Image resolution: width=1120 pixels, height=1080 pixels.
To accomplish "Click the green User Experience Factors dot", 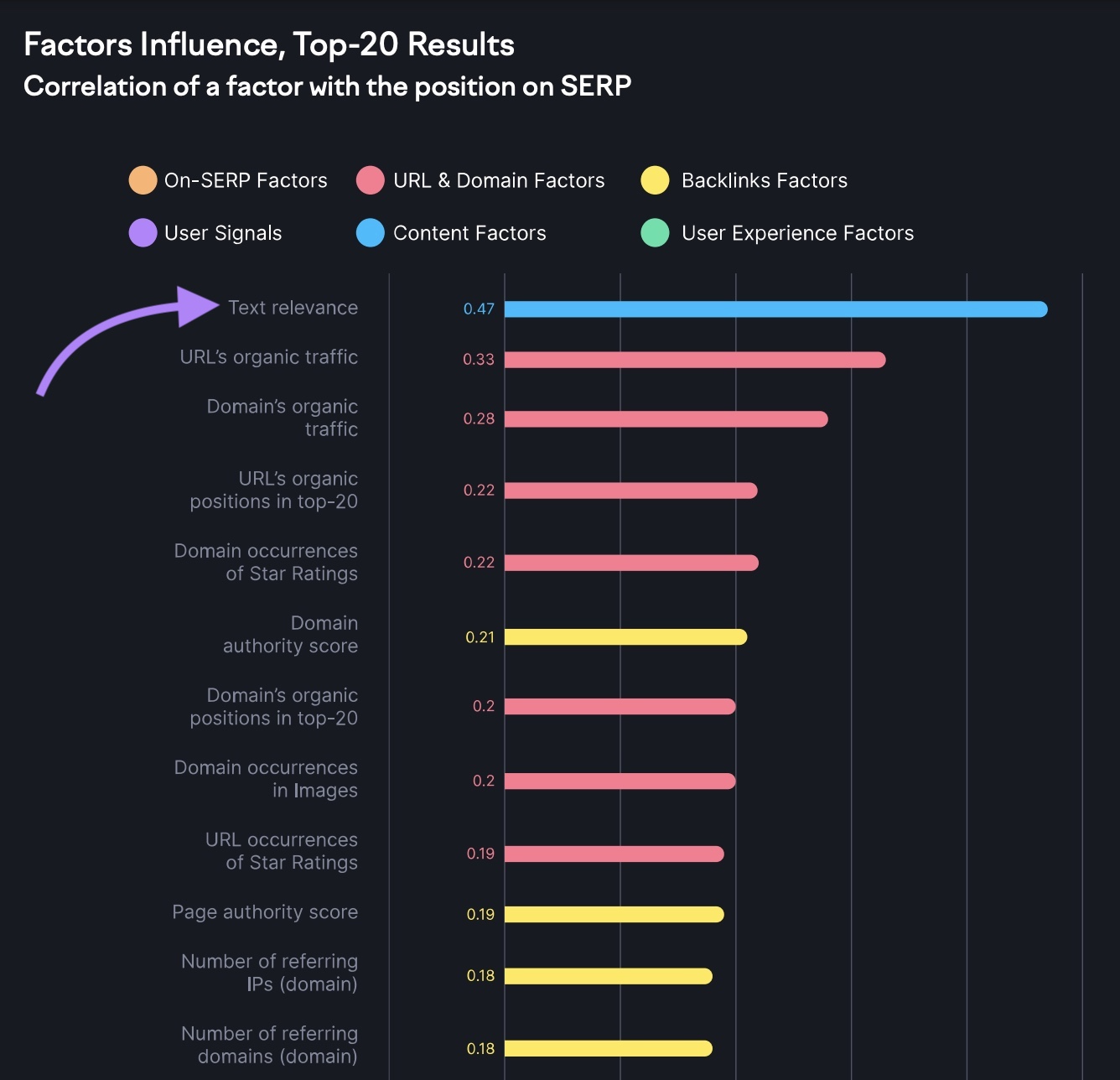I will tap(655, 233).
